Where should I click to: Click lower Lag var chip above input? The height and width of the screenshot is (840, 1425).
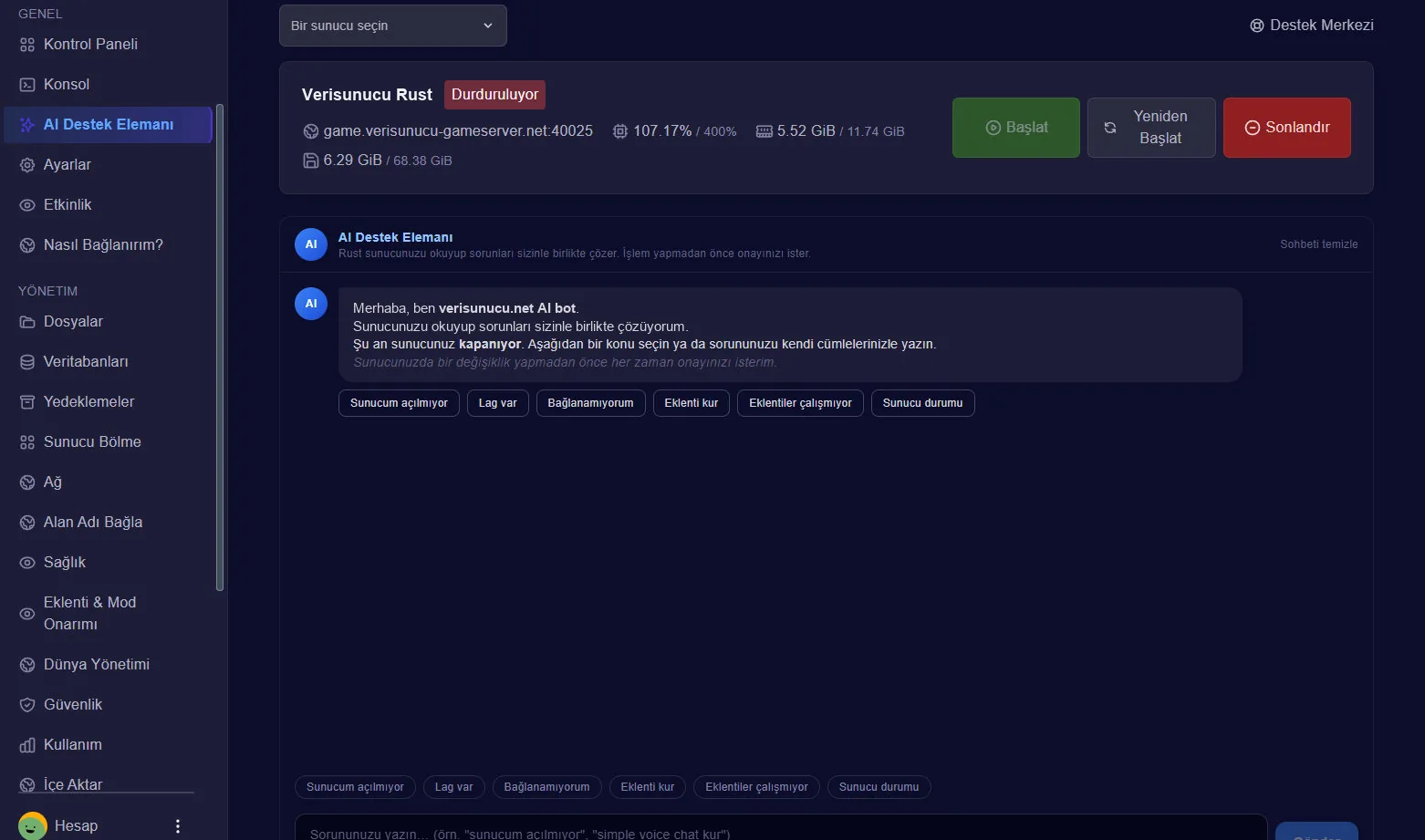pyautogui.click(x=454, y=787)
